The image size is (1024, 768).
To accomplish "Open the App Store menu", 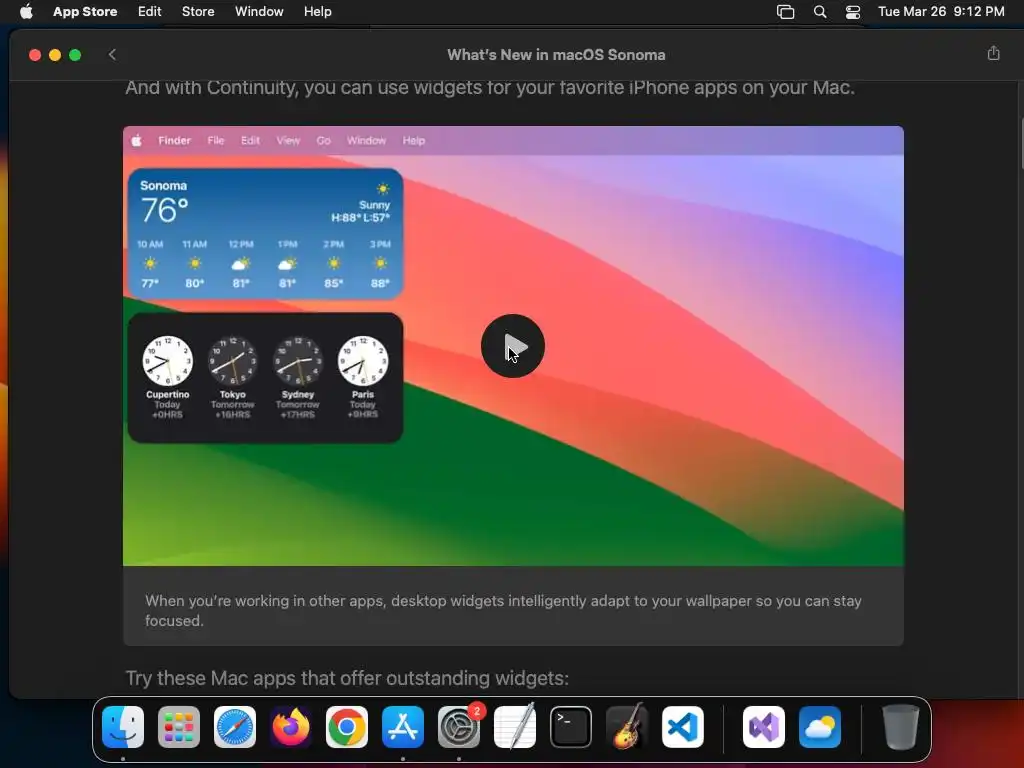I will tap(85, 12).
